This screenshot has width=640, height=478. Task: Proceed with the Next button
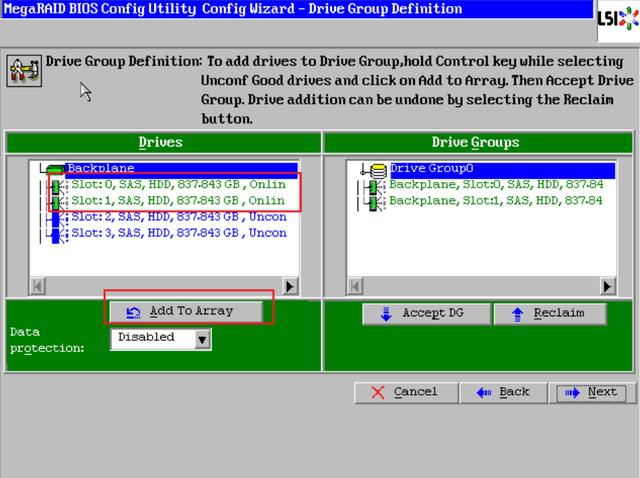[592, 392]
